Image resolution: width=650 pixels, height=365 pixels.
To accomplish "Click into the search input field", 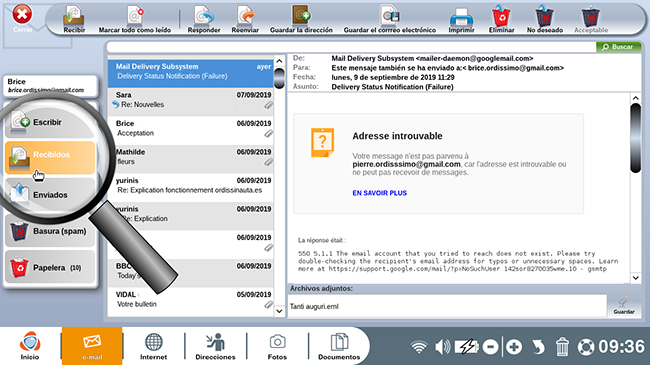I will (x=351, y=47).
